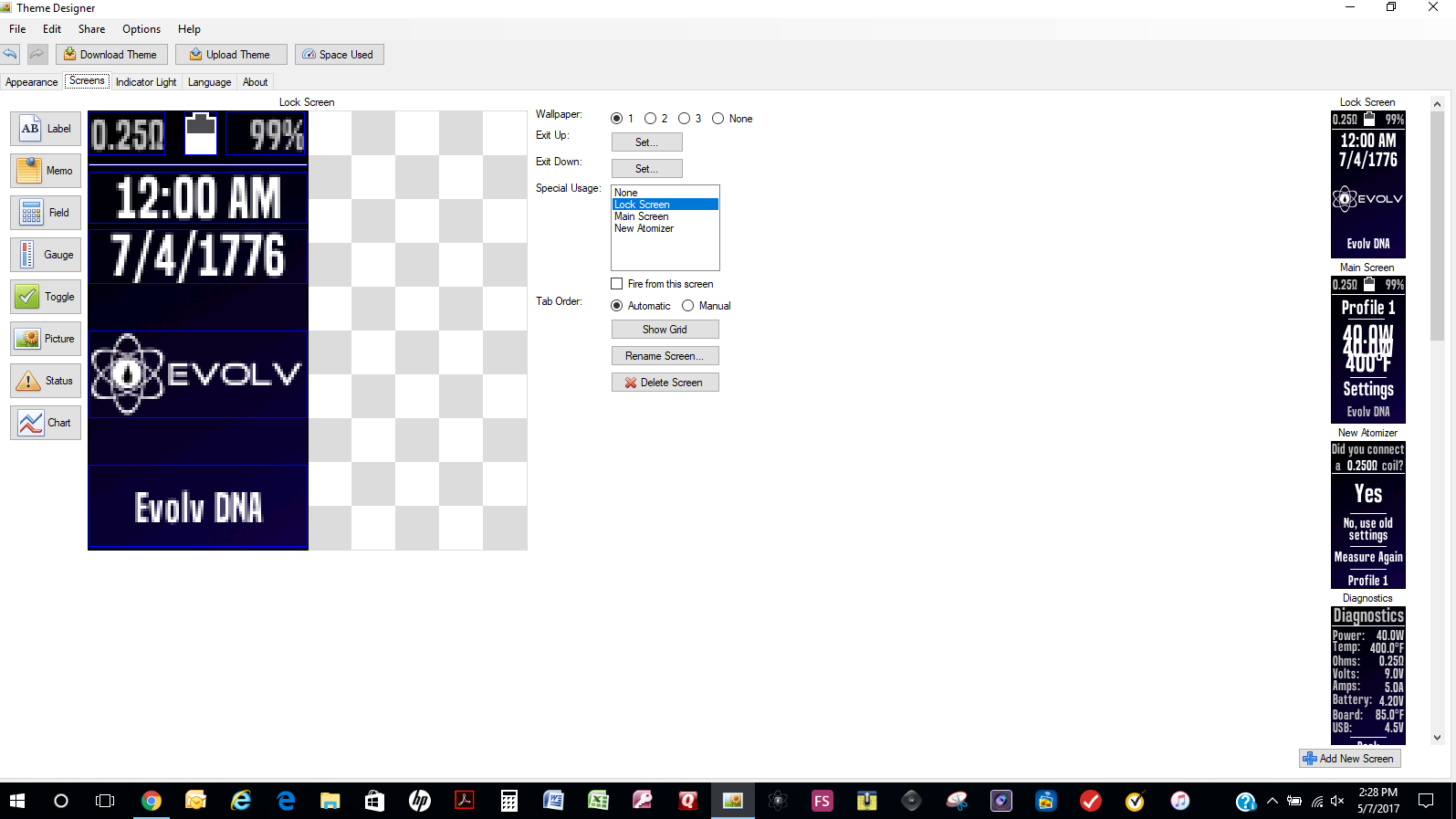Screen dimensions: 1456x819
Task: Insert a Picture element
Action: [46, 339]
